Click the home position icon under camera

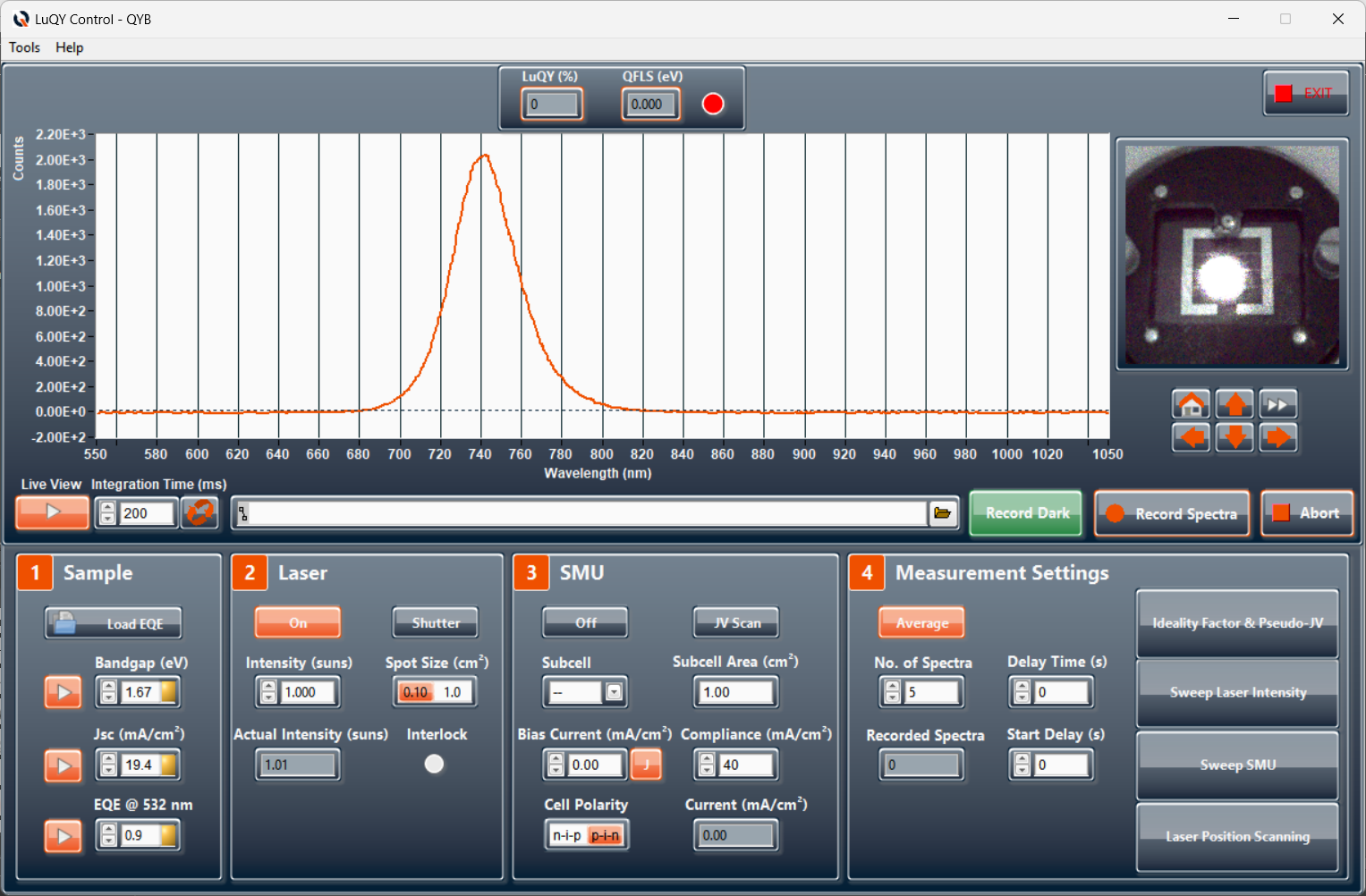1191,404
